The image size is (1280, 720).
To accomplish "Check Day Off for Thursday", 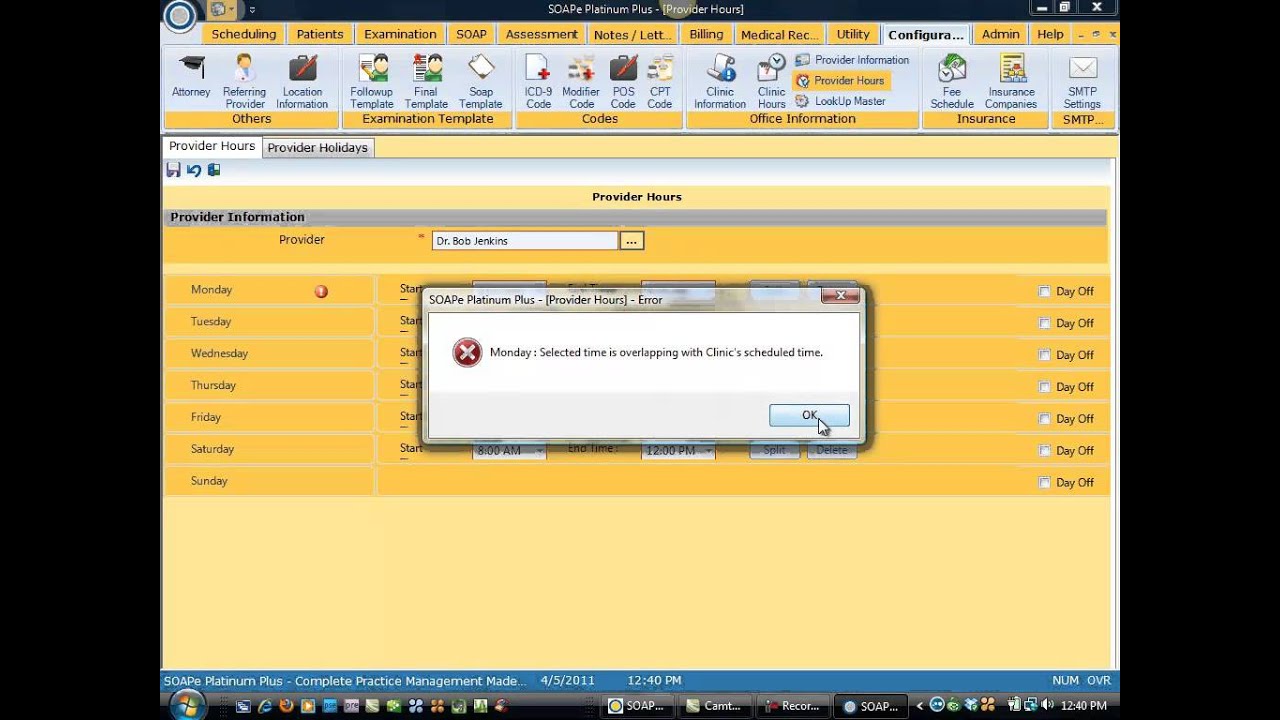I will point(1045,387).
